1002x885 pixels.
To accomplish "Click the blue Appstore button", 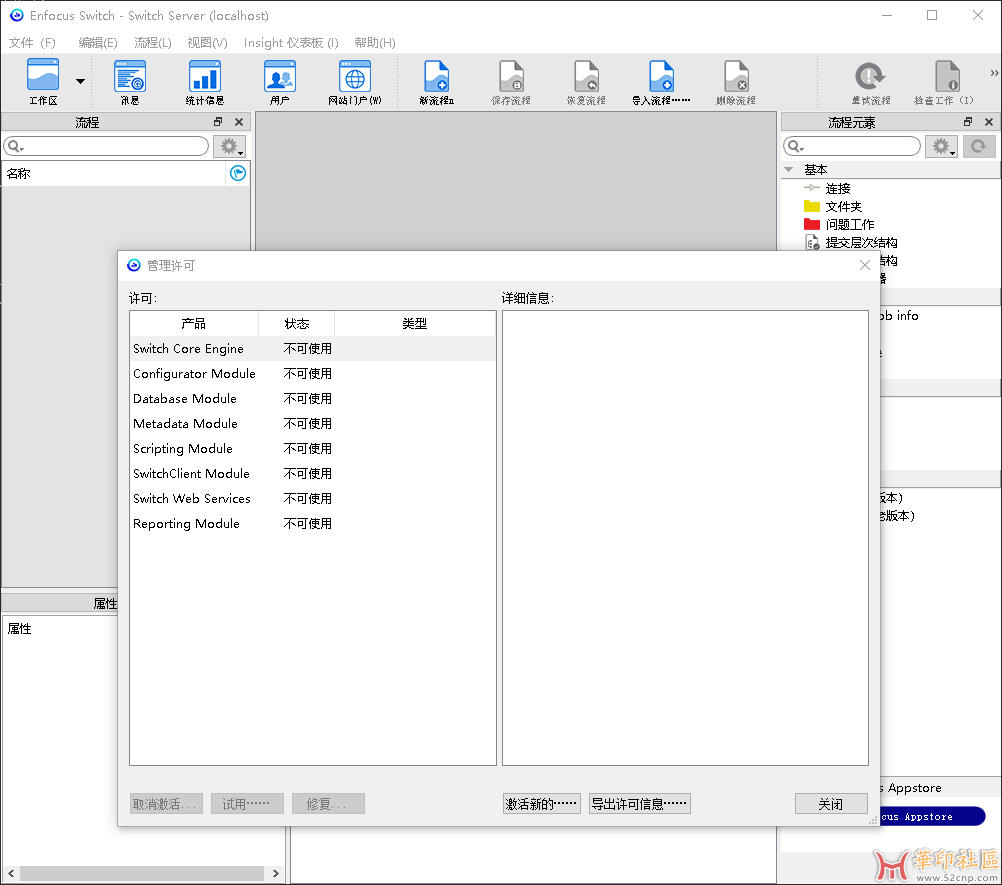I will click(x=932, y=817).
